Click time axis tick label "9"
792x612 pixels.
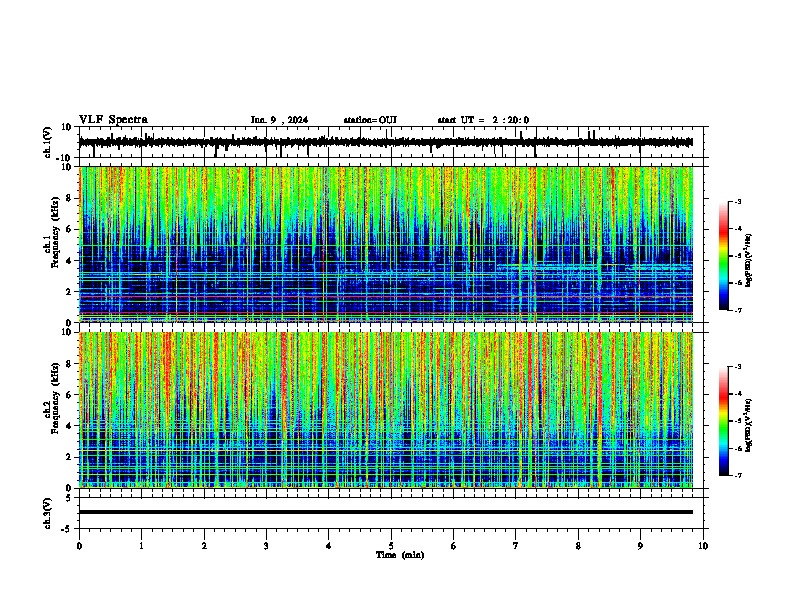pos(640,546)
